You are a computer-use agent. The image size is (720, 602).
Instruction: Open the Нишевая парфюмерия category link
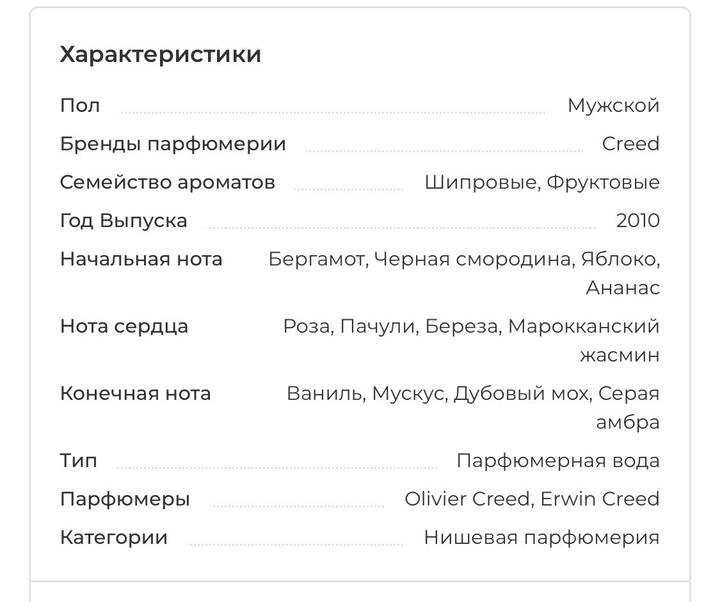click(x=541, y=537)
